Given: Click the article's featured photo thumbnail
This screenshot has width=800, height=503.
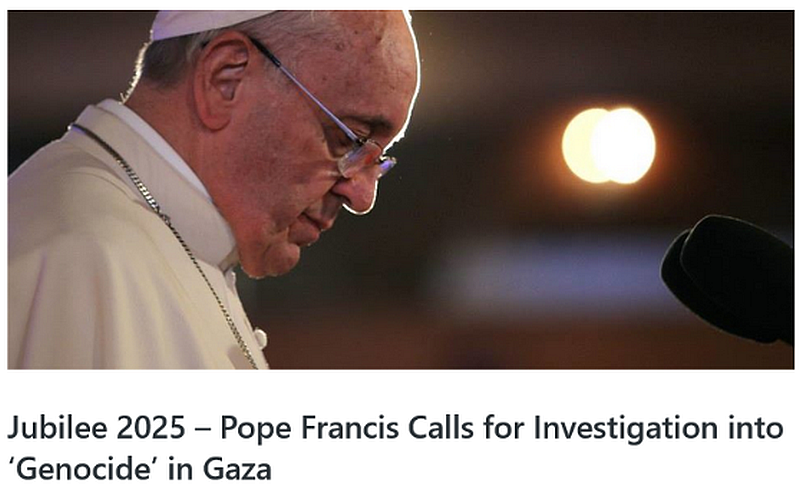Looking at the screenshot, I should (401, 189).
